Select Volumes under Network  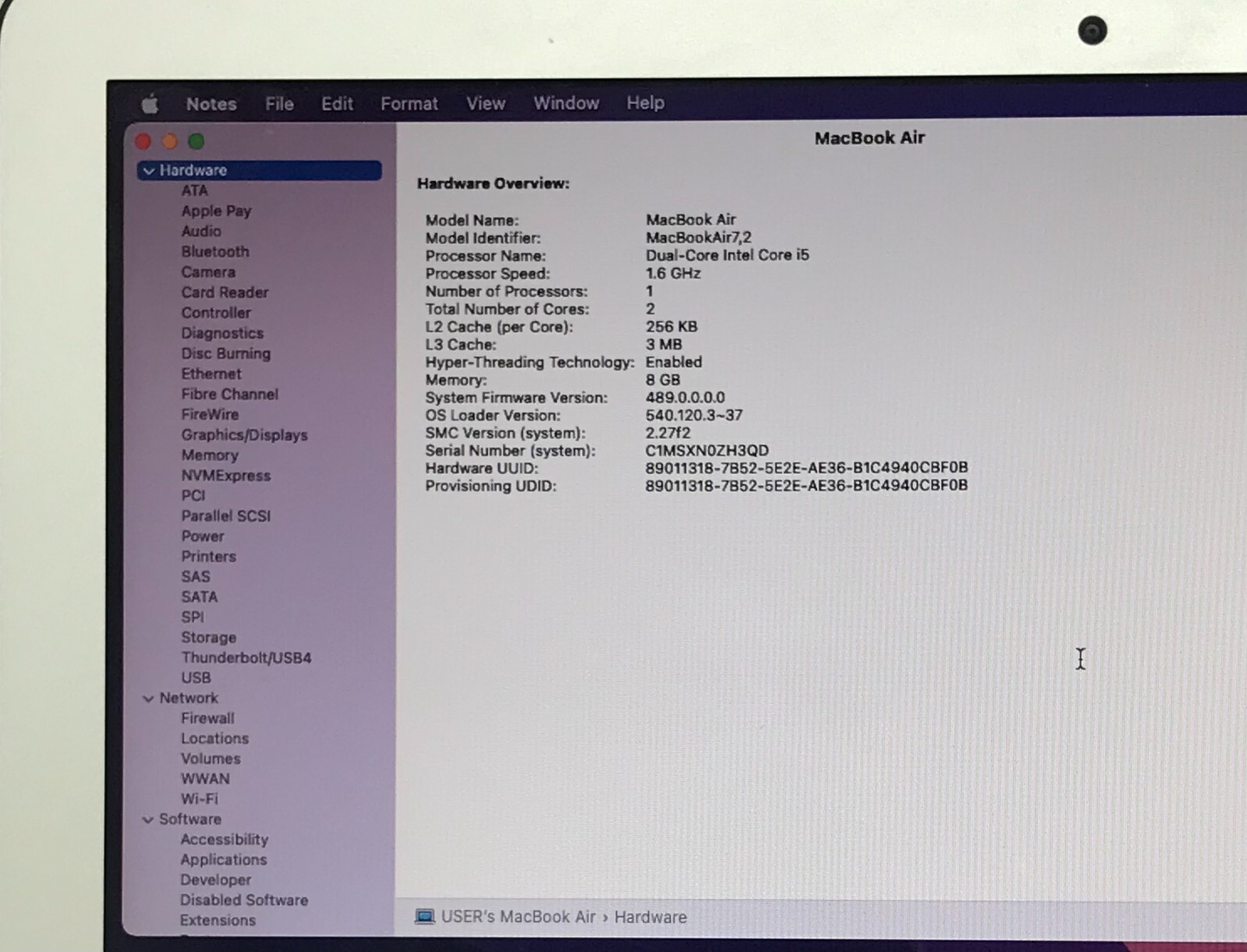pyautogui.click(x=211, y=759)
